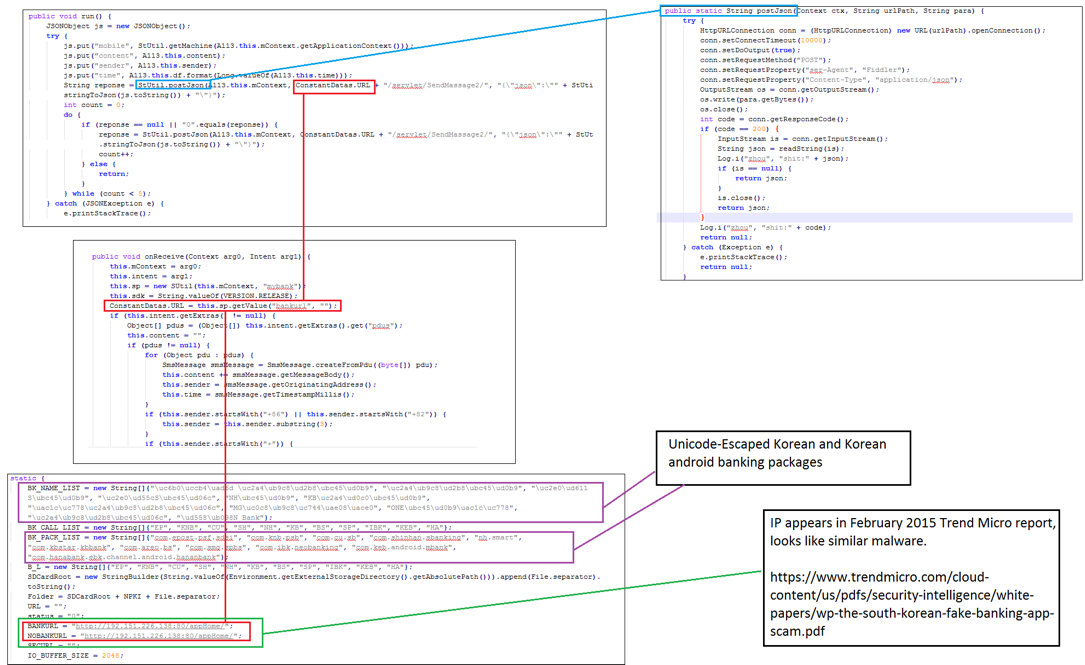Viewport: 1085px width, 665px height.
Task: Select the blue-highlighted StUtil.postJson call
Action: [x=172, y=86]
